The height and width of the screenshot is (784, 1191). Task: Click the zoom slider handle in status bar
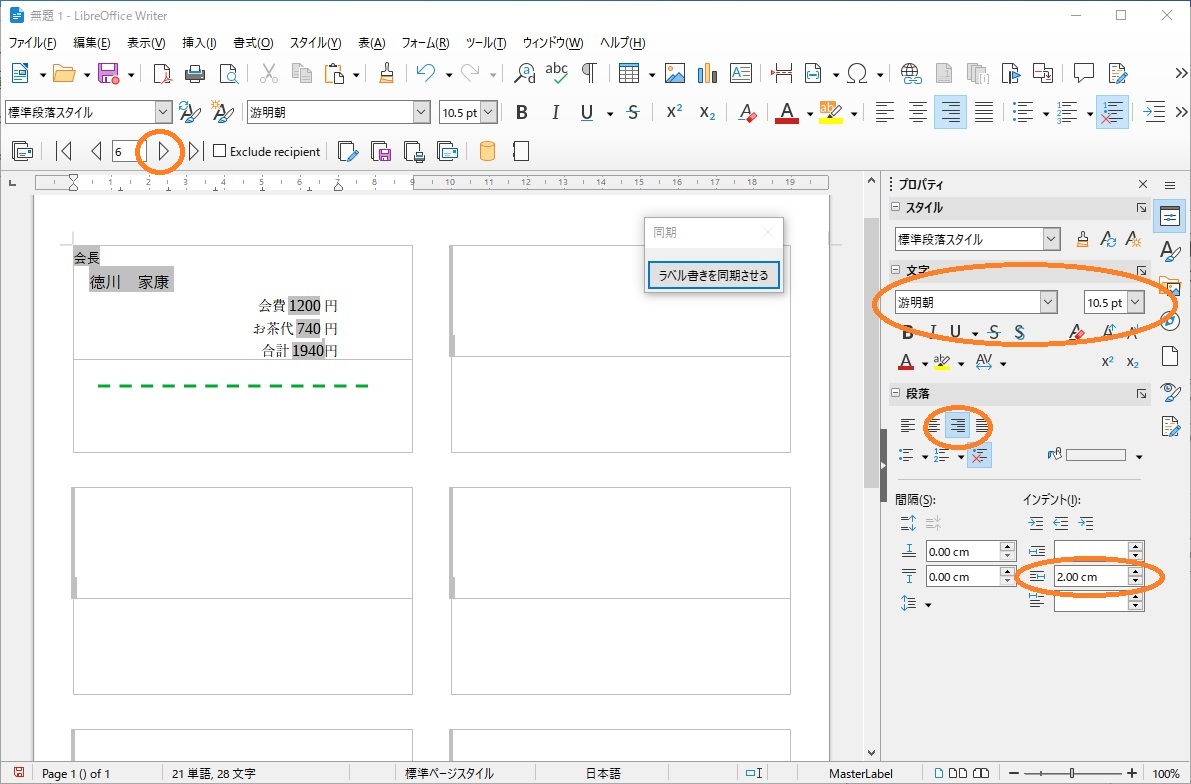1072,773
